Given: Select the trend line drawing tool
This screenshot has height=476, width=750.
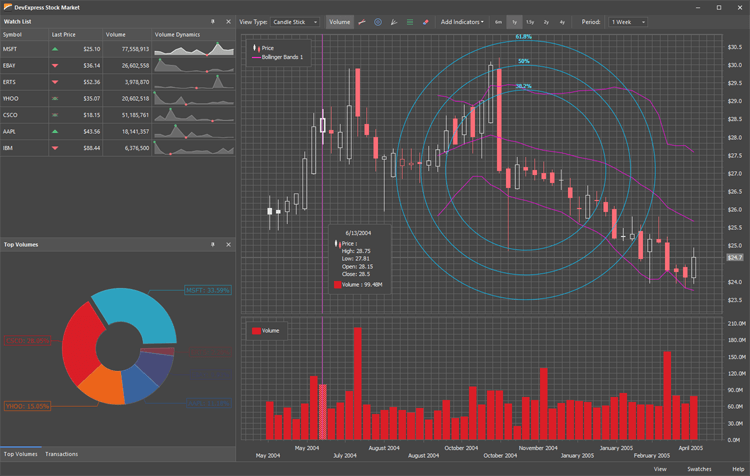Looking at the screenshot, I should [x=362, y=21].
